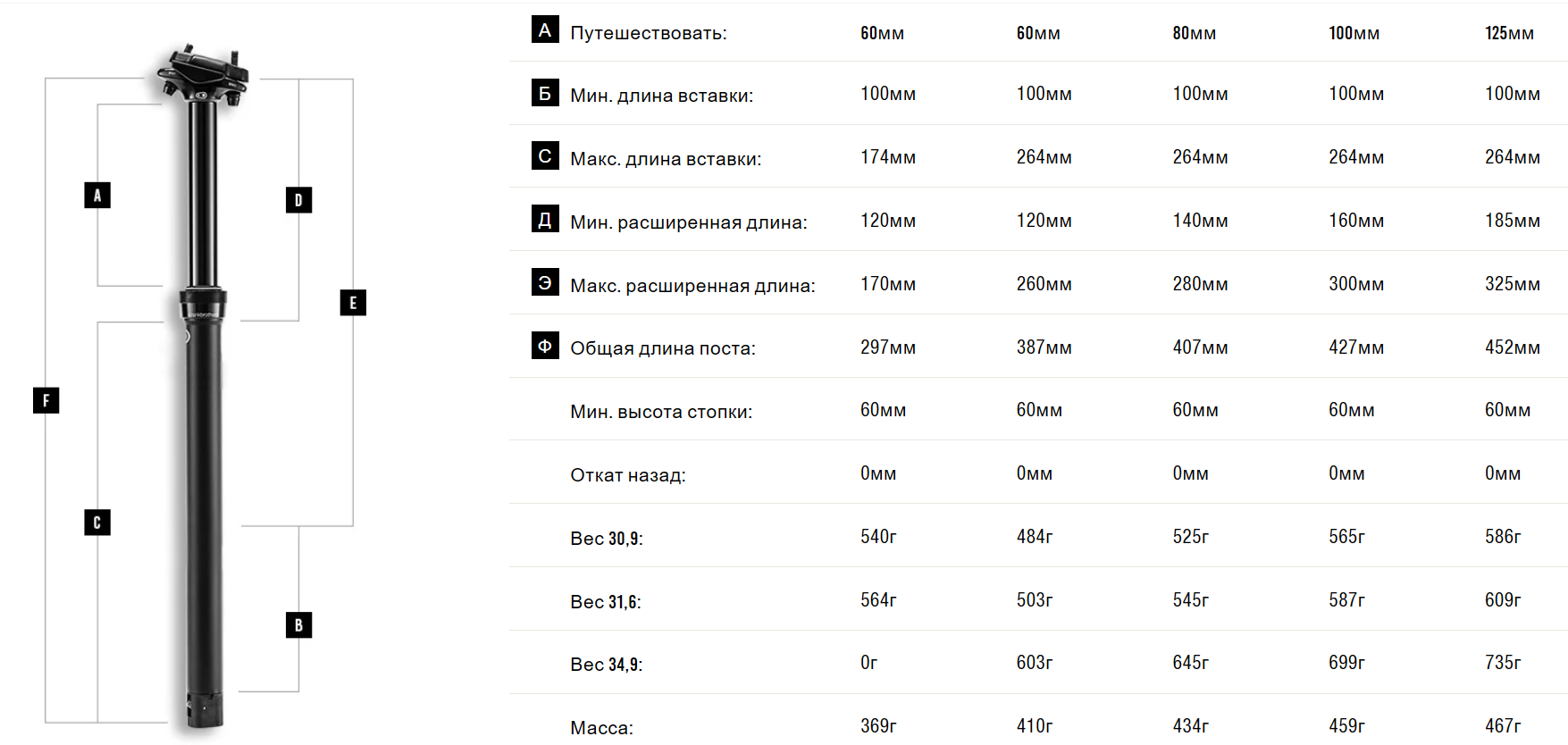Click the Откат назад row label
Image resolution: width=1568 pixels, height=745 pixels.
point(628,475)
